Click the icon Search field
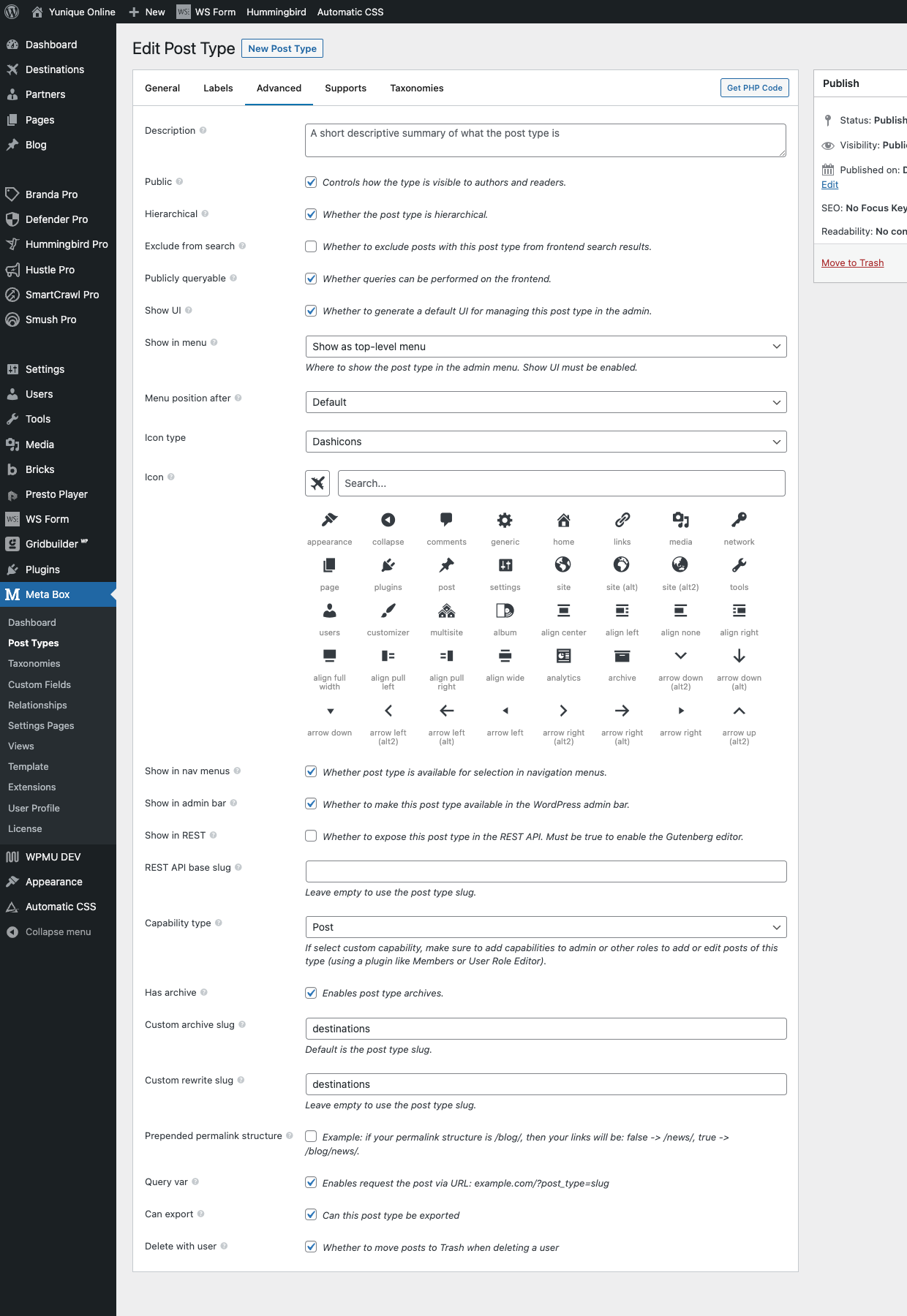Viewport: 907px width, 1316px height. [562, 483]
